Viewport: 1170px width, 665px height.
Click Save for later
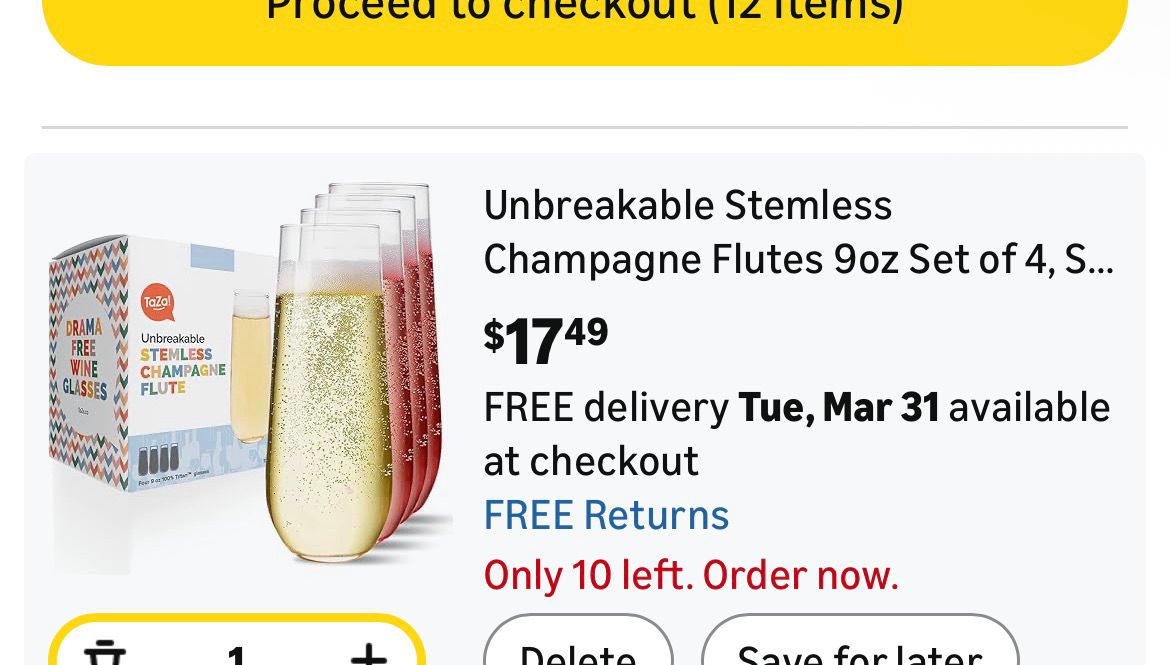click(859, 650)
